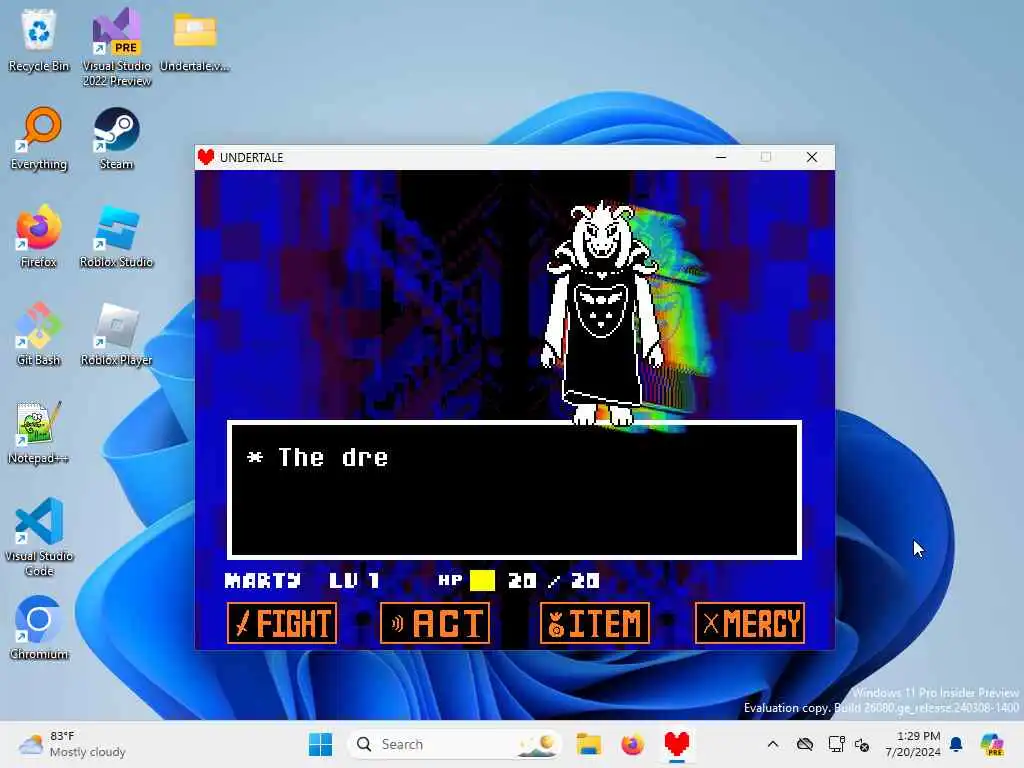The width and height of the screenshot is (1024, 768).
Task: Click the LV 1 level text
Action: tap(354, 581)
